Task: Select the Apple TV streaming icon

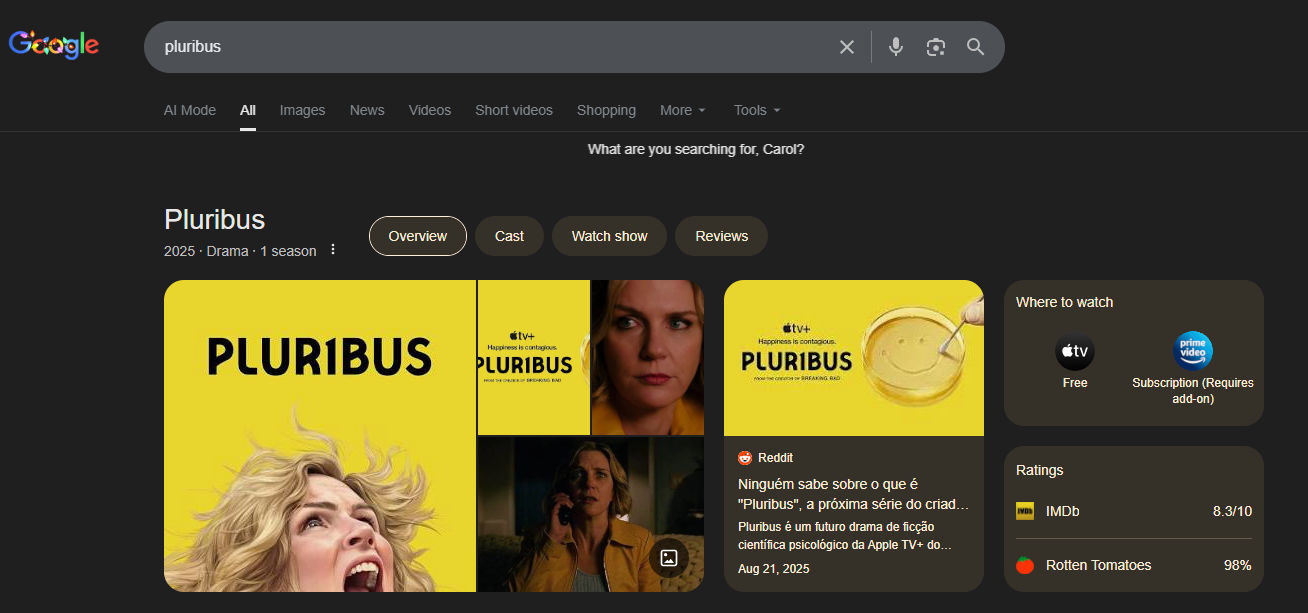Action: [1074, 351]
